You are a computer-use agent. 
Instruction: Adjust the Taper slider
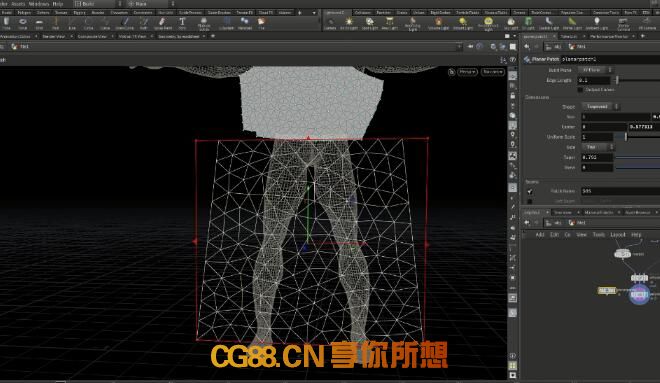[637, 157]
